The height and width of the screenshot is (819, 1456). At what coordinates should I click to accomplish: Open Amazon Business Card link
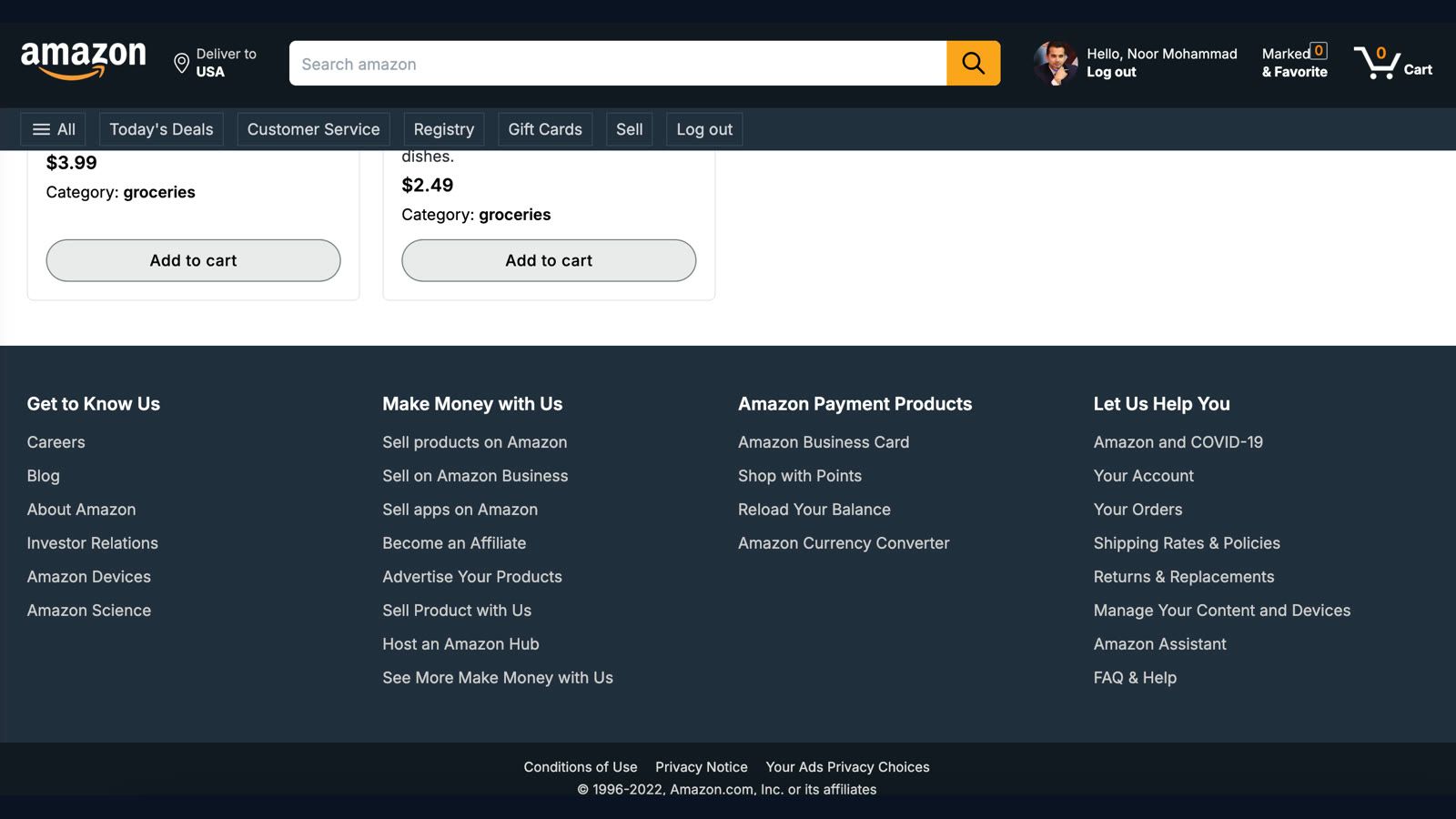[824, 442]
